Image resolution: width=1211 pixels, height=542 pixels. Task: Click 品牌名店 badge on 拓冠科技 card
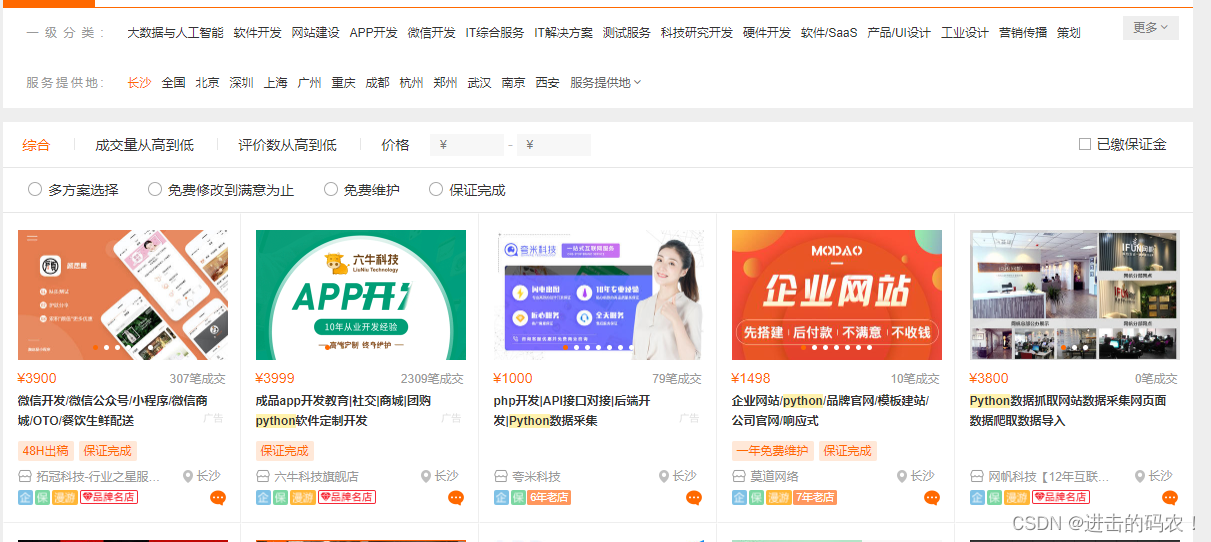click(x=109, y=497)
